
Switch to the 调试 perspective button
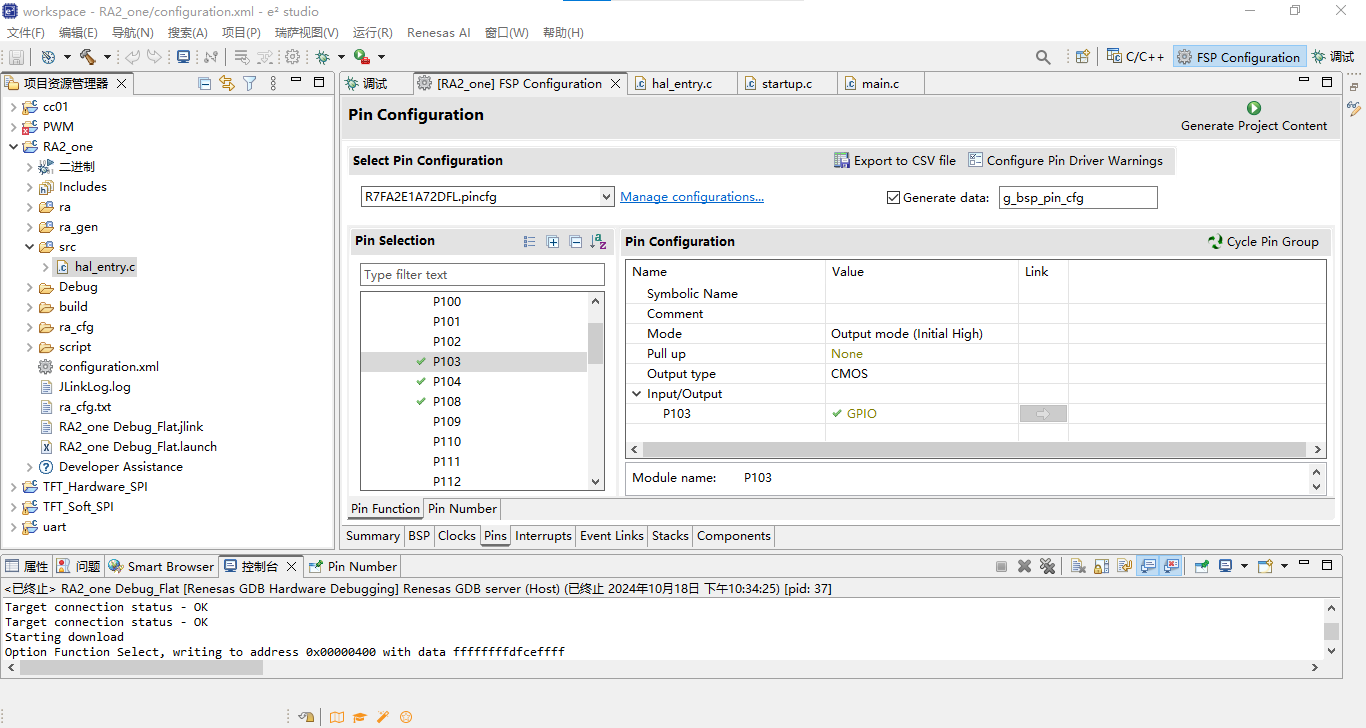(1333, 57)
